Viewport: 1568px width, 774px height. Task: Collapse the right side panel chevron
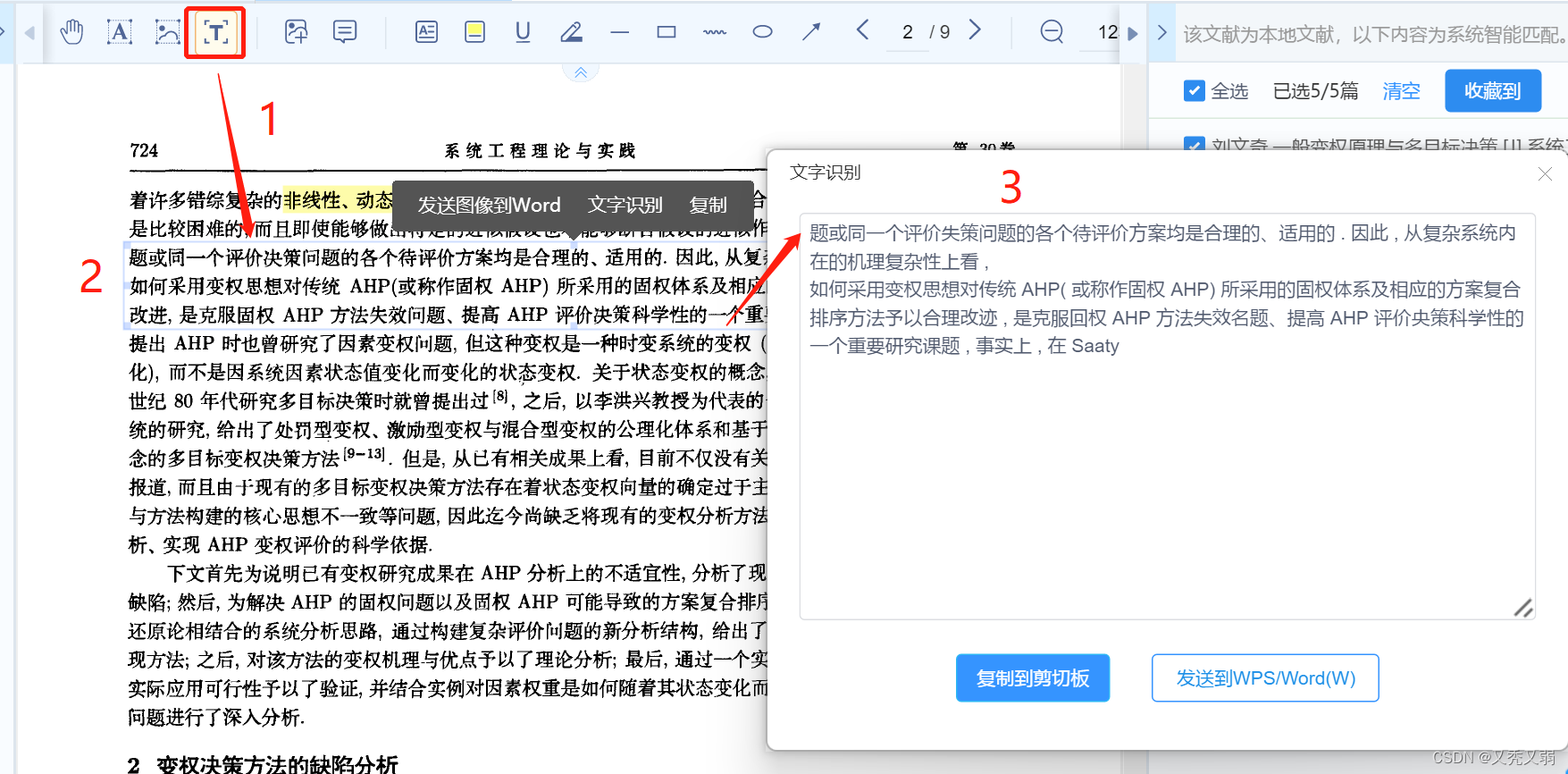tap(1161, 32)
